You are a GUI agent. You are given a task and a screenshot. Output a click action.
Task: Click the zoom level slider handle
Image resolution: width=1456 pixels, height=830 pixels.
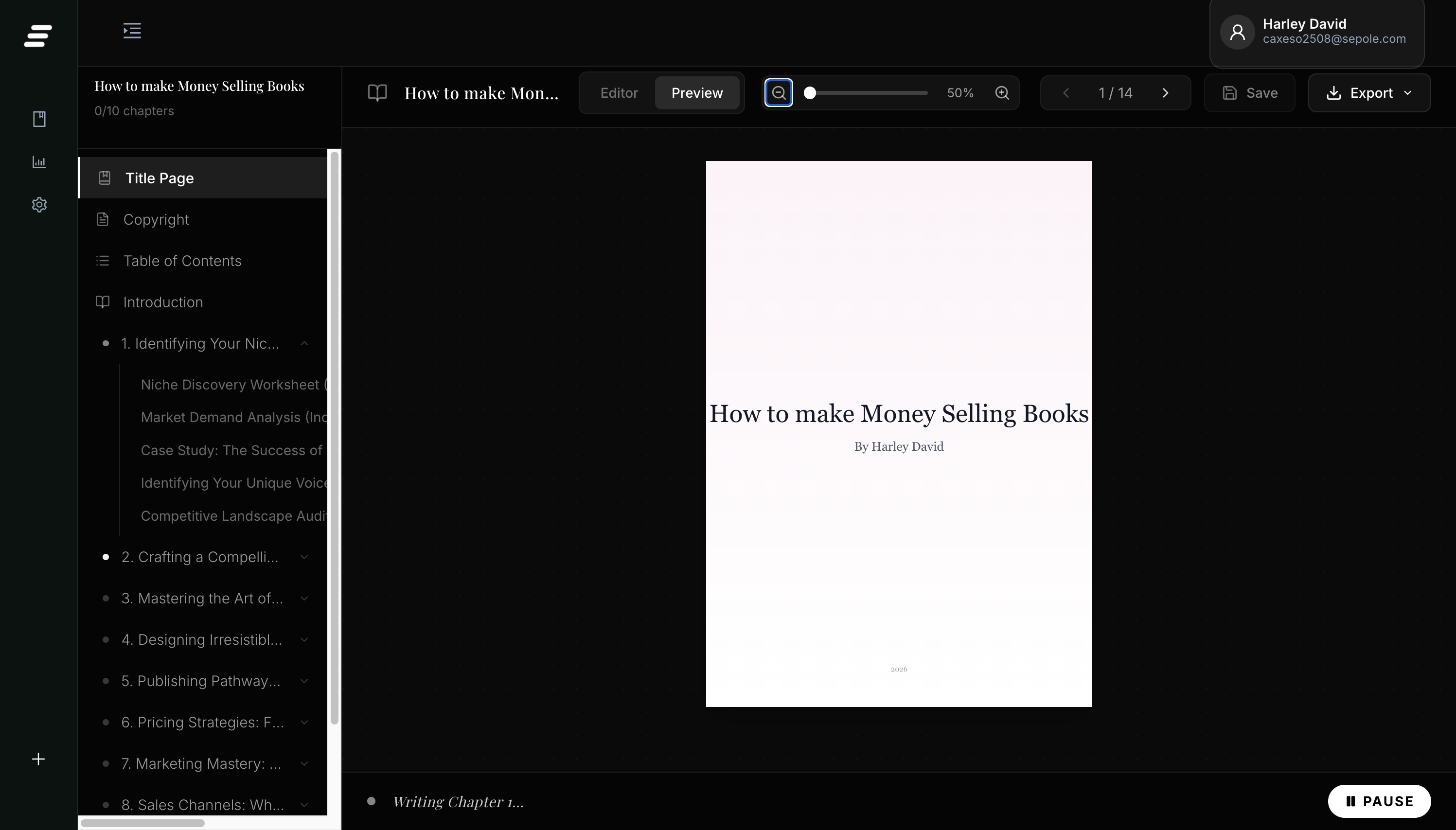coord(810,93)
